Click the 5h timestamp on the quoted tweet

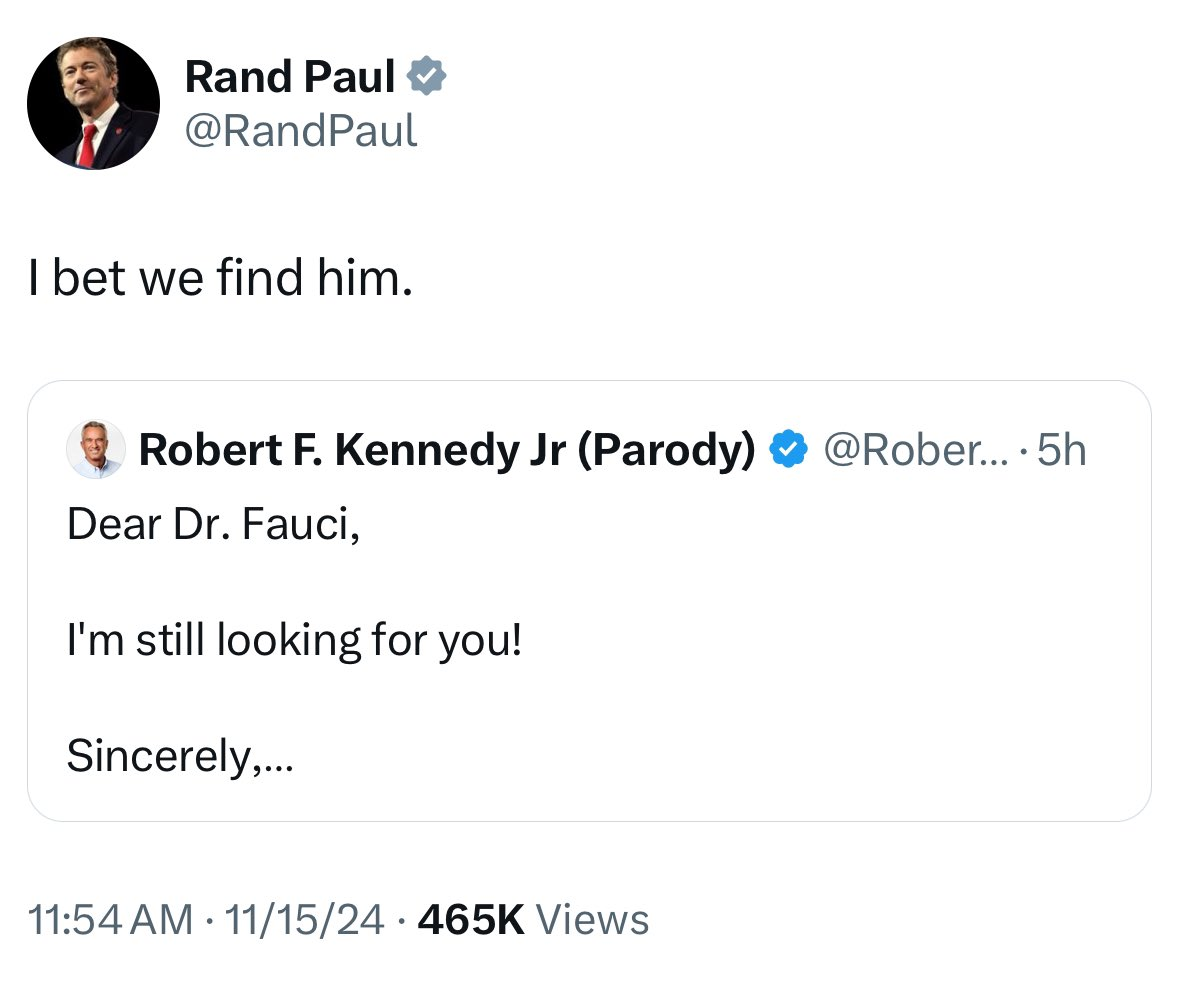coord(1063,451)
